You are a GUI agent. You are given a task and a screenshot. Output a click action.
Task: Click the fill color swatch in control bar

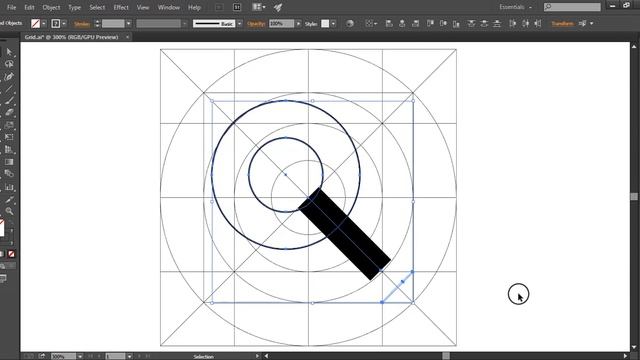click(x=36, y=24)
